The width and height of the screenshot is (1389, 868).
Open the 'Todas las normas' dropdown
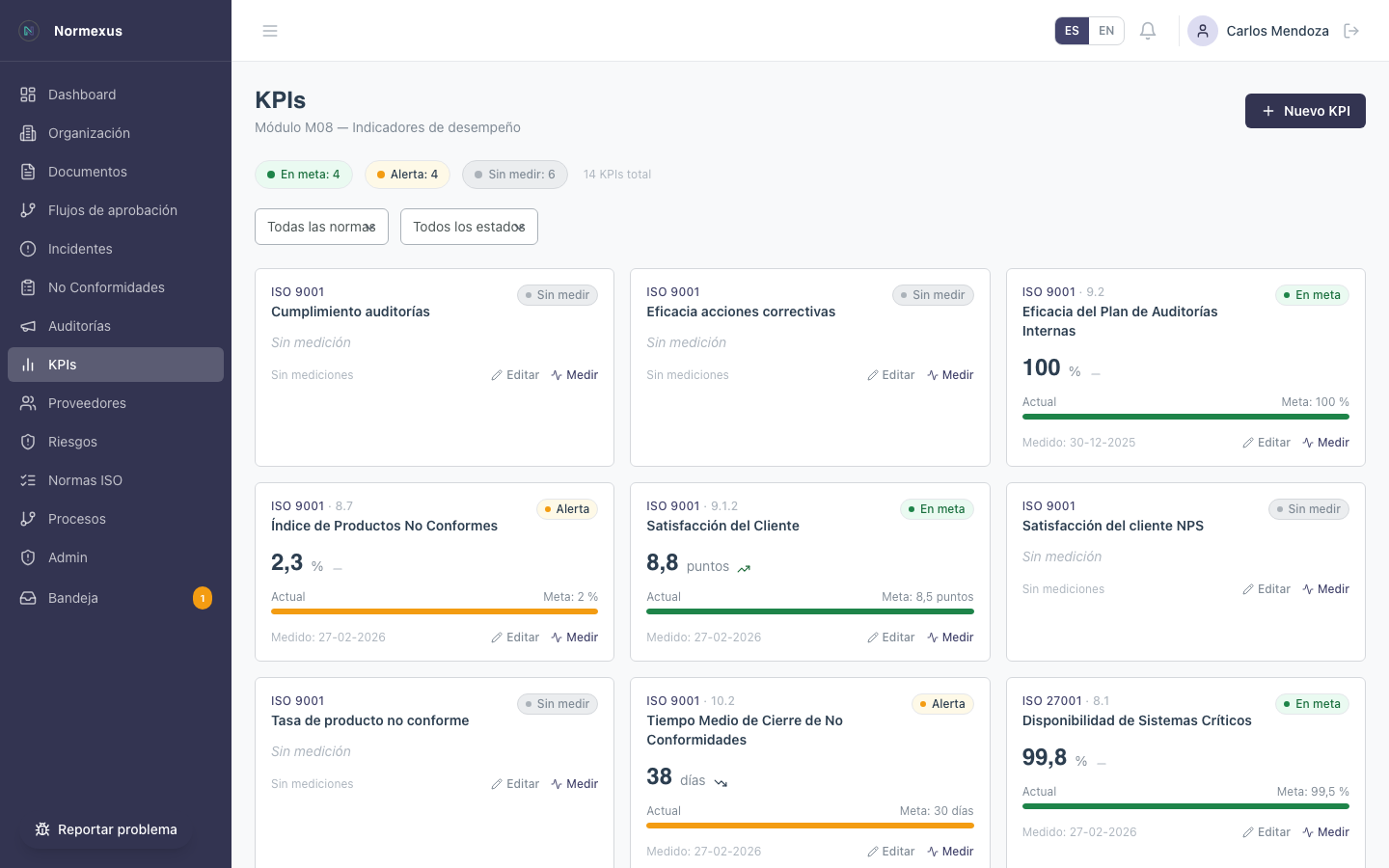(x=321, y=227)
